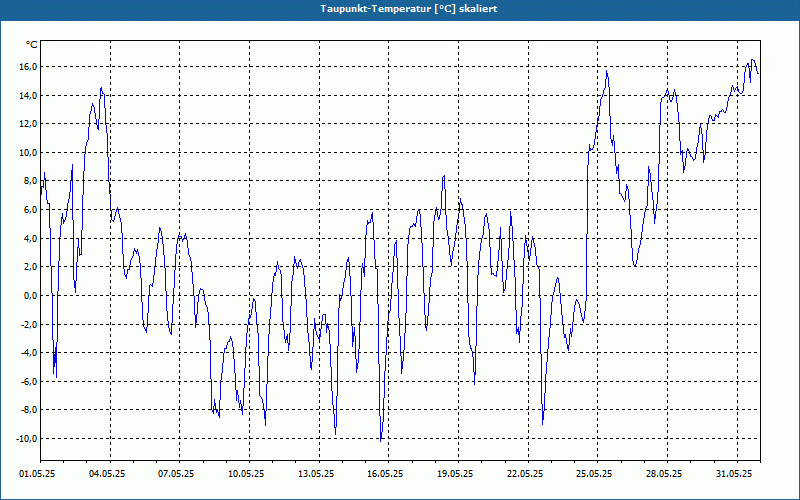
Task: Click the 28.05.25 date label
Action: 664,474
